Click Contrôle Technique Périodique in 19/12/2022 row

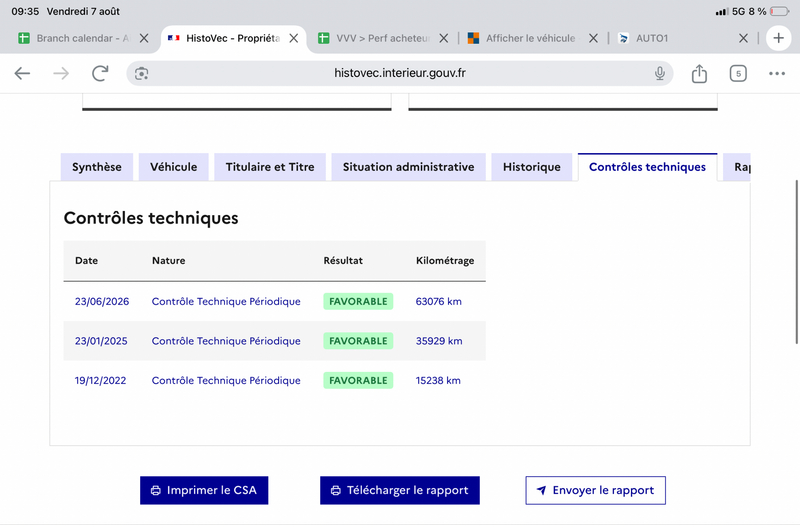pos(226,381)
